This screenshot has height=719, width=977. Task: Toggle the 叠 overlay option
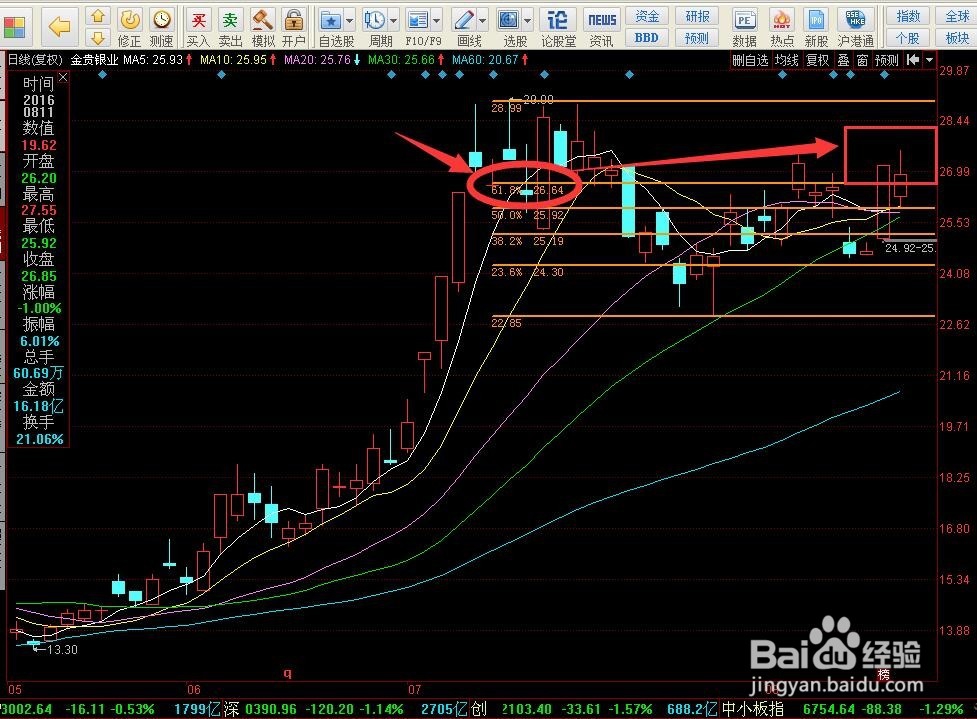pos(843,60)
